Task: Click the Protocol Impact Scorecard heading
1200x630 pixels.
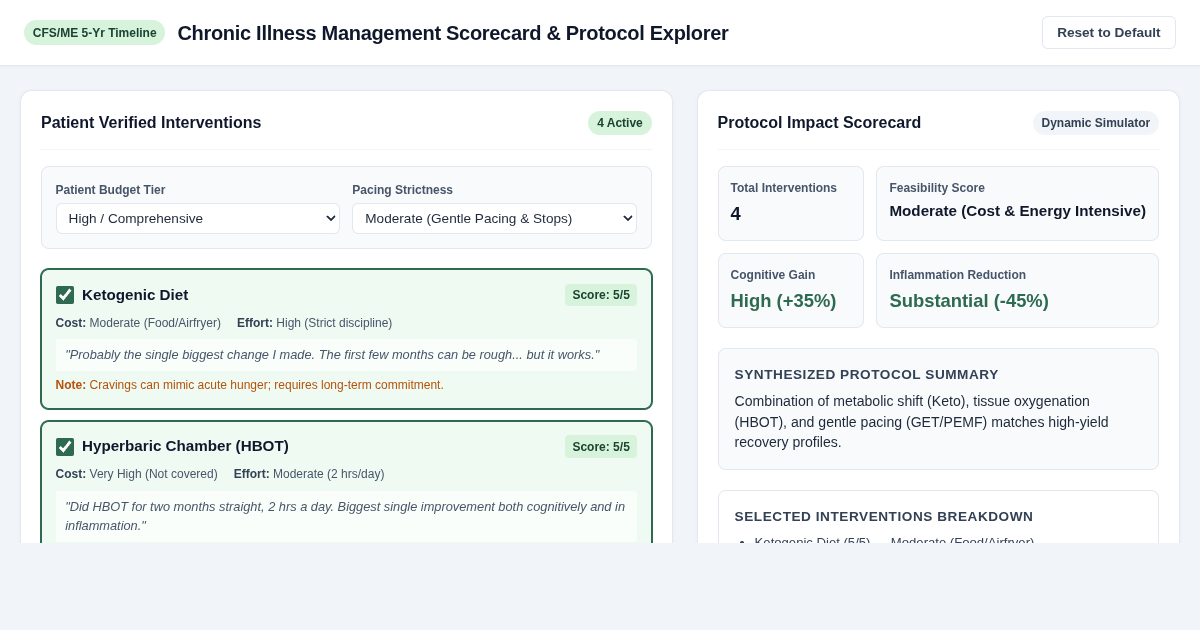Action: tap(819, 123)
